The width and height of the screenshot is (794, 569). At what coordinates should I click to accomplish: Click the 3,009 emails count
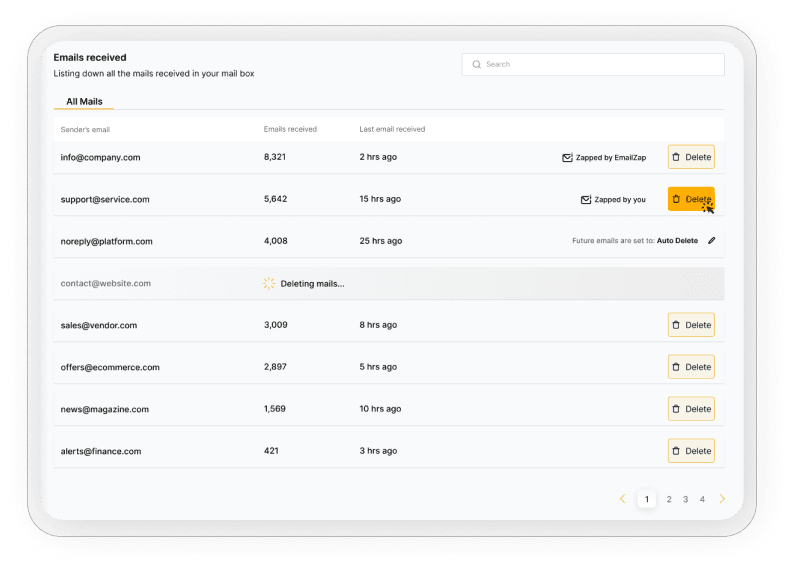[275, 325]
